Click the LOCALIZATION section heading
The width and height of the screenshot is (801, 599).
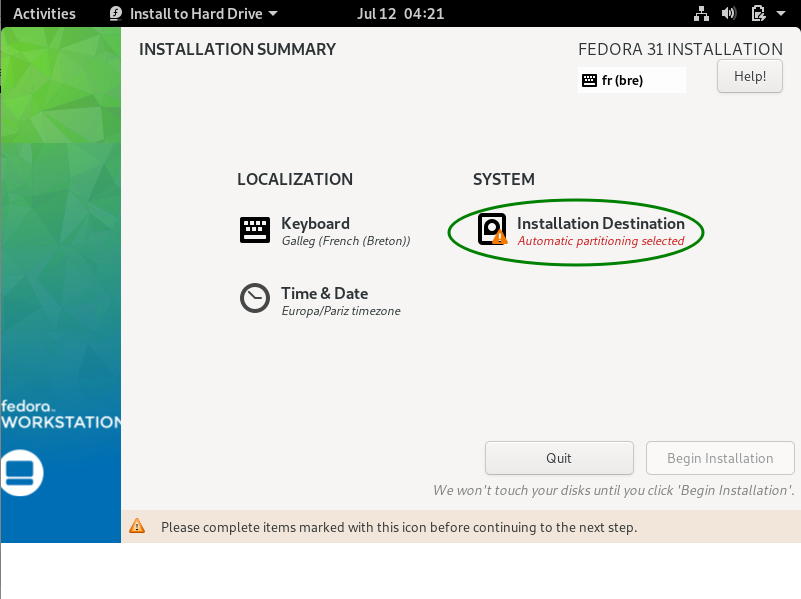[295, 179]
